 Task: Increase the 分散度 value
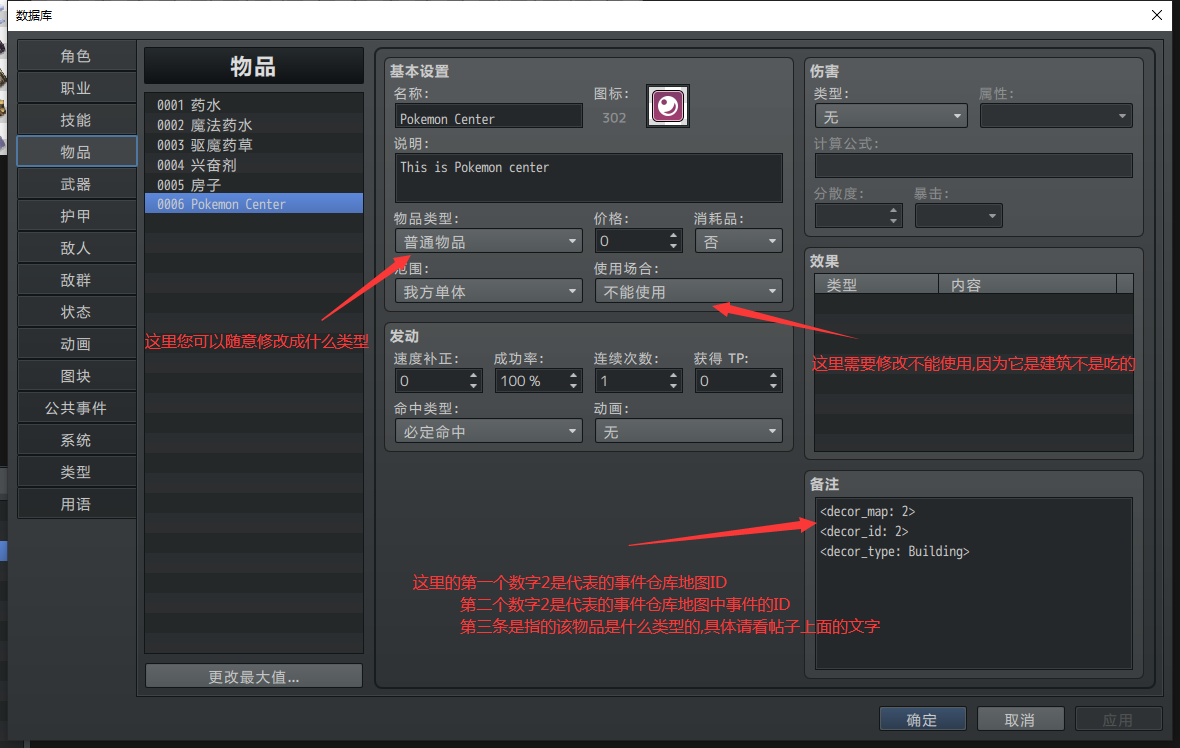(893, 211)
